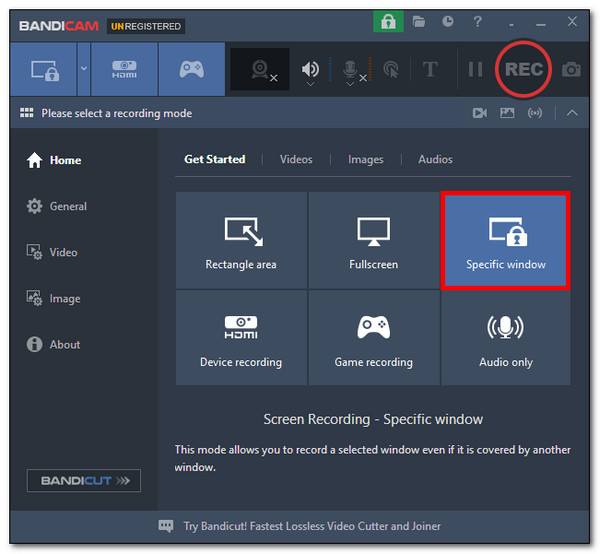Open Video settings in sidebar

click(x=52, y=252)
